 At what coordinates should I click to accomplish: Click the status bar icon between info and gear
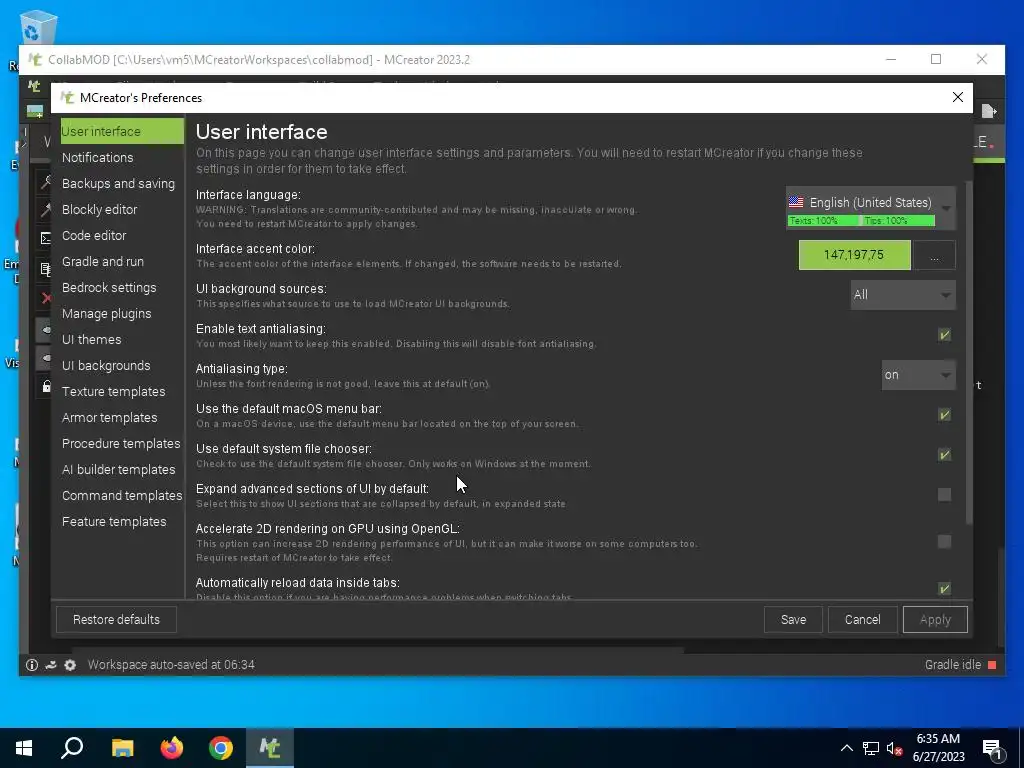coord(51,665)
